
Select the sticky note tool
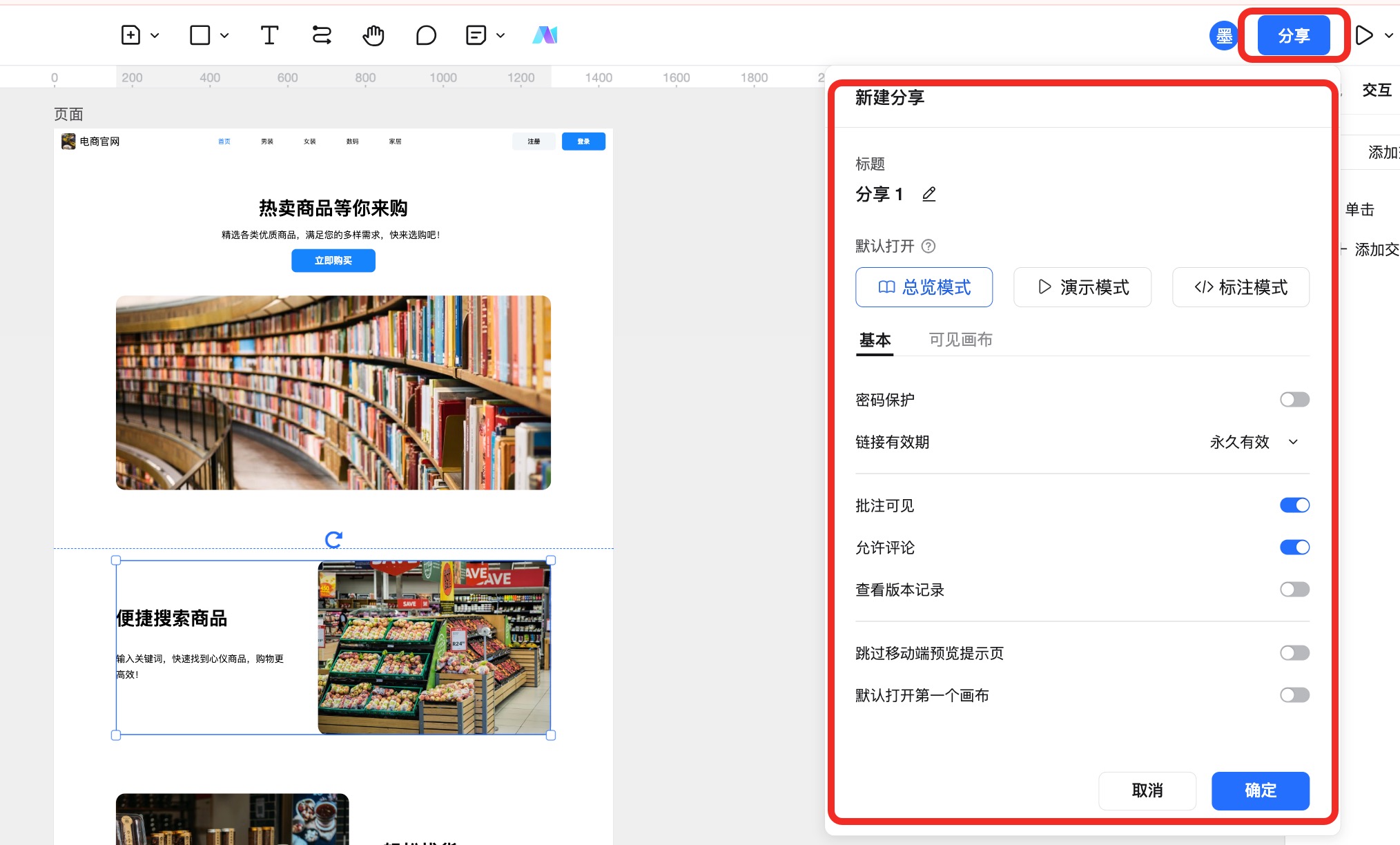point(476,35)
